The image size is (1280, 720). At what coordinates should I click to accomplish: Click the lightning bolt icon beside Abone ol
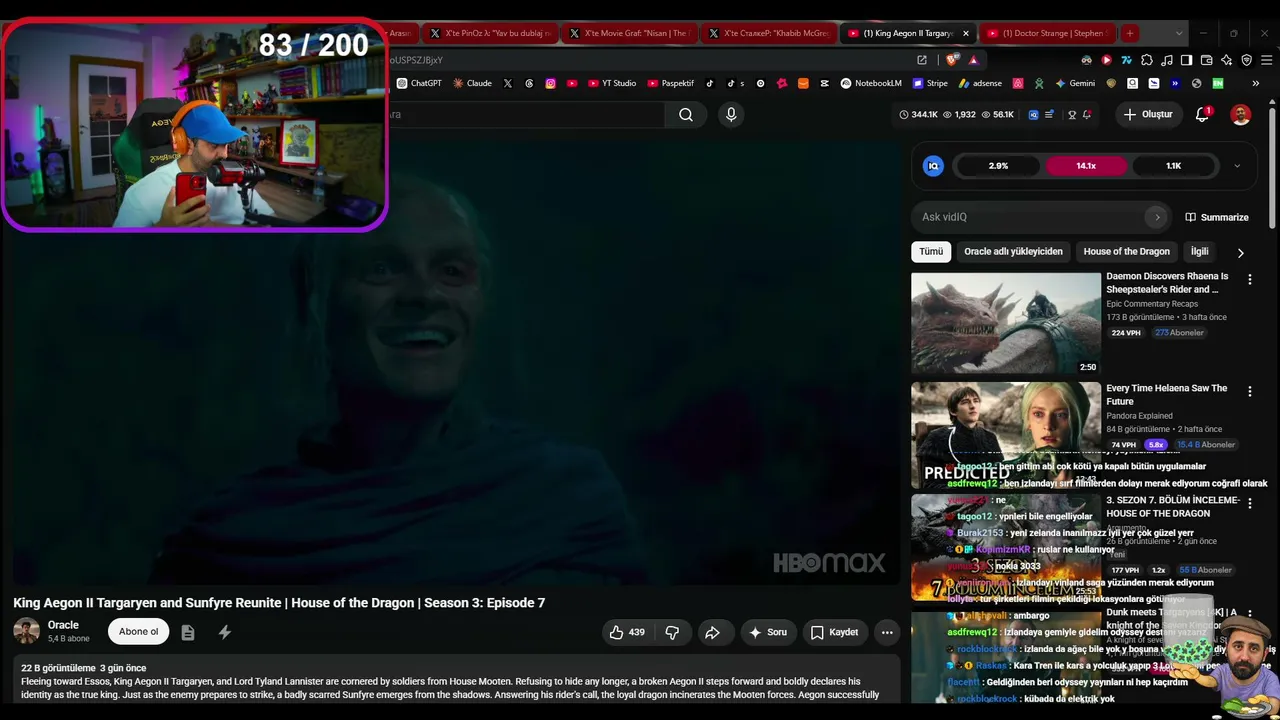225,632
